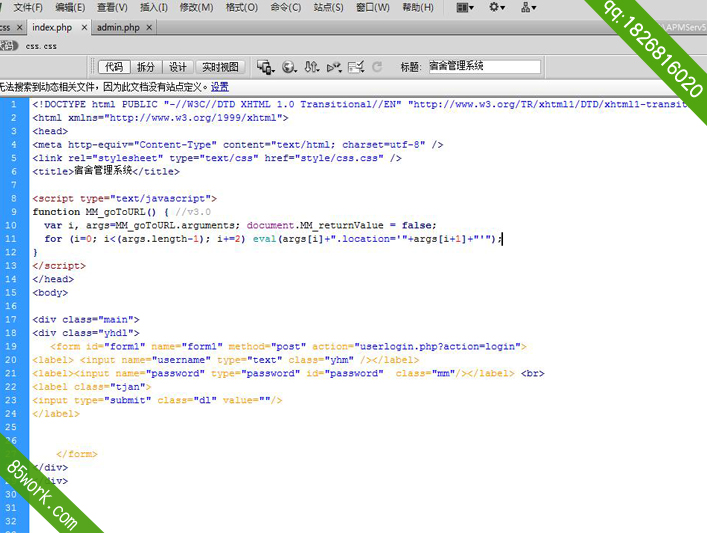Click the class="yhdl" div line
707x533 pixels.
coord(86,333)
